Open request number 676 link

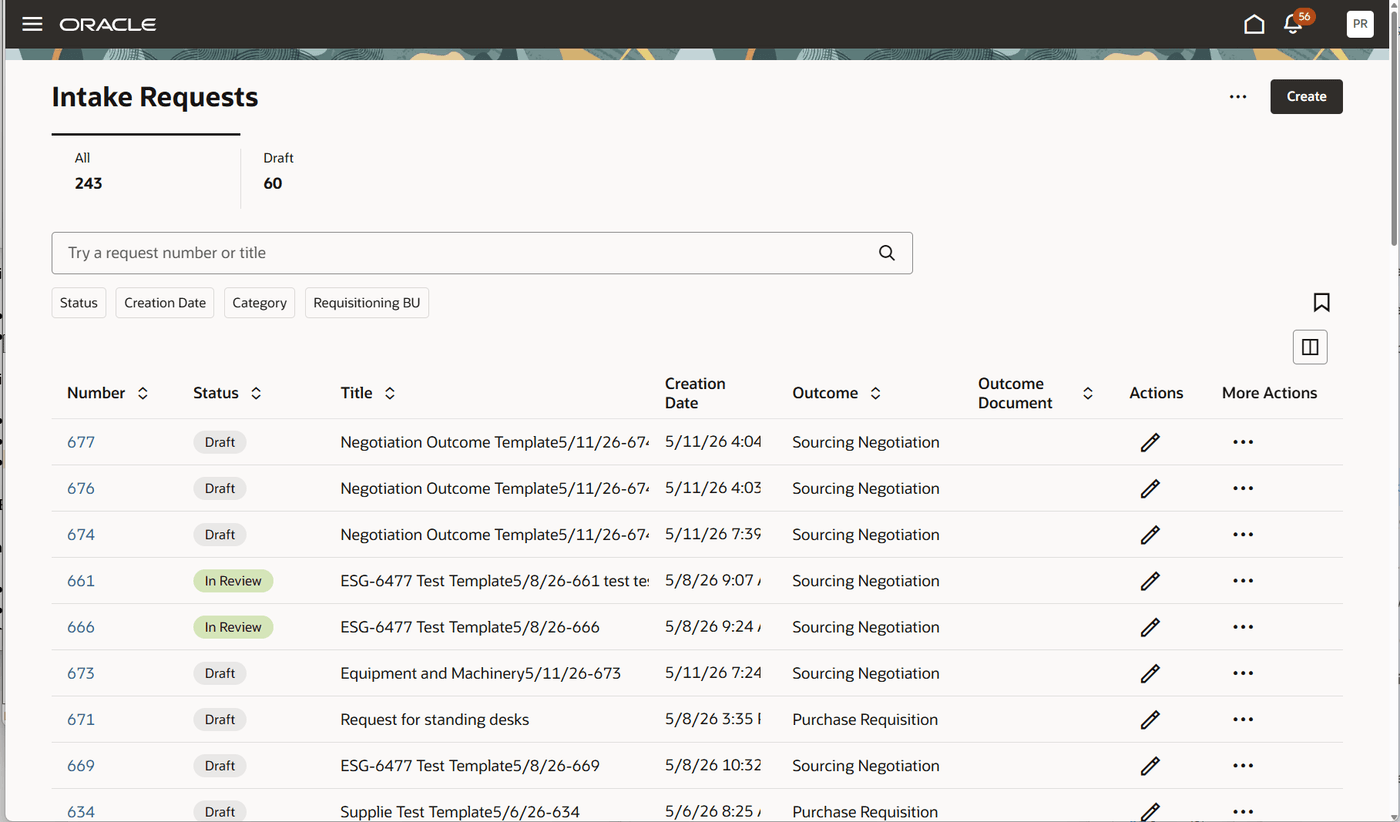coord(81,488)
